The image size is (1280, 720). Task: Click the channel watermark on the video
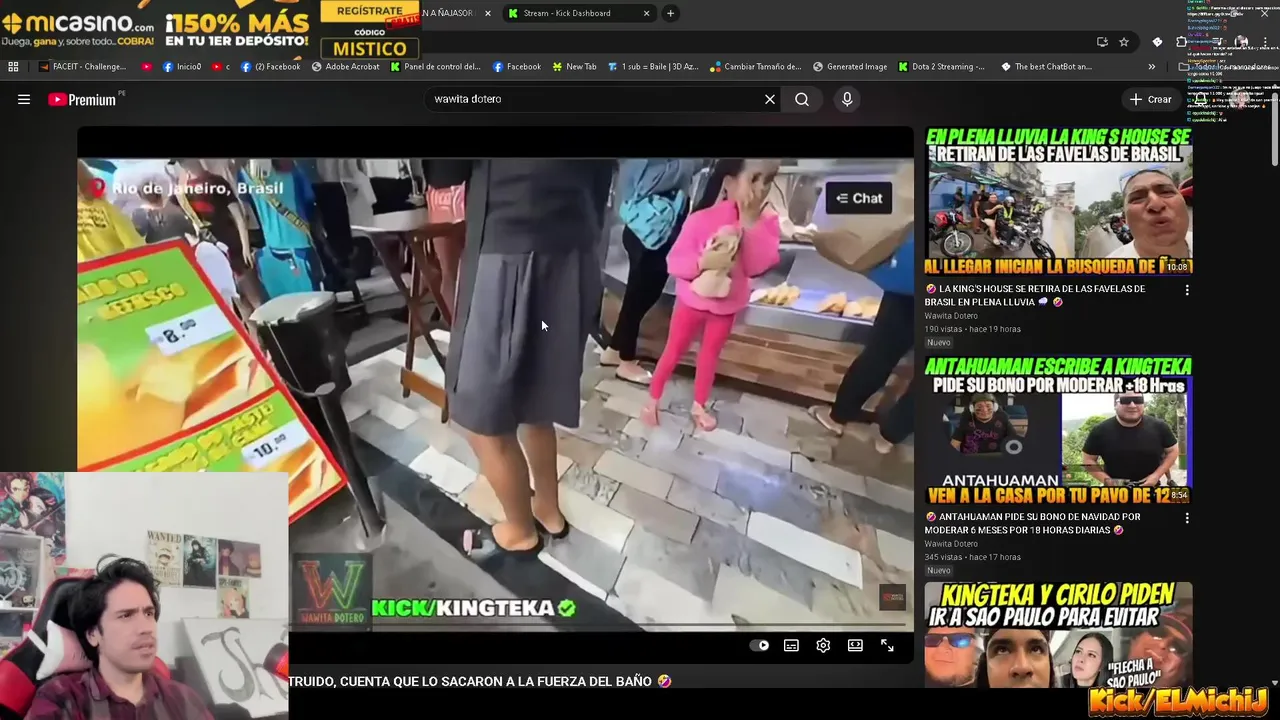pyautogui.click(x=892, y=598)
